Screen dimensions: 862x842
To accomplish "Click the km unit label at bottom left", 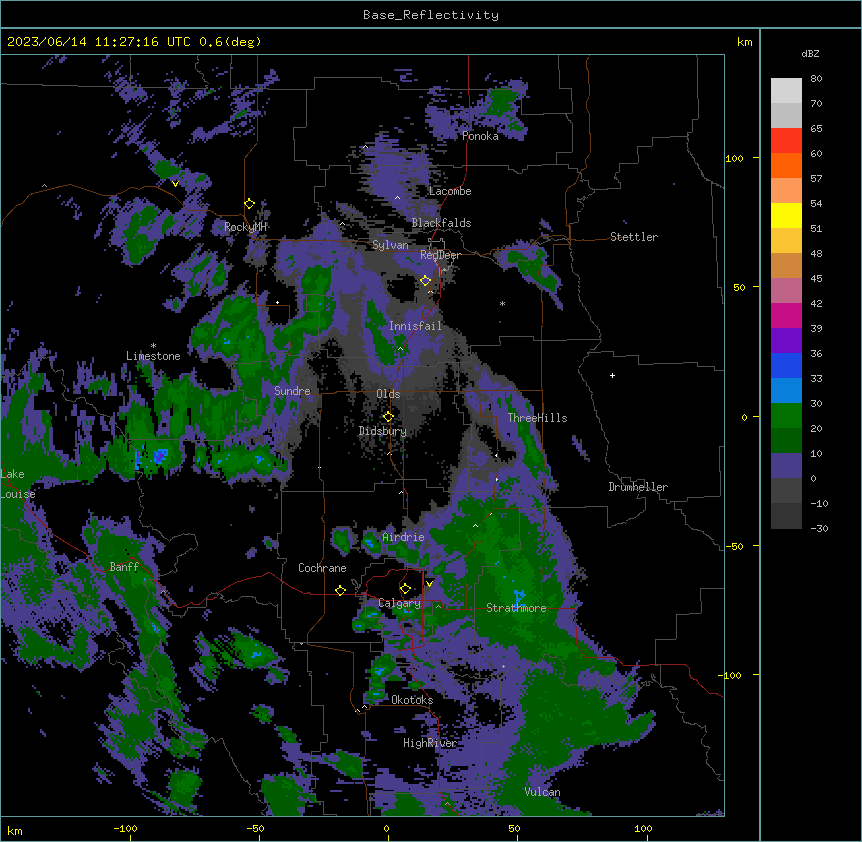I will [x=15, y=831].
